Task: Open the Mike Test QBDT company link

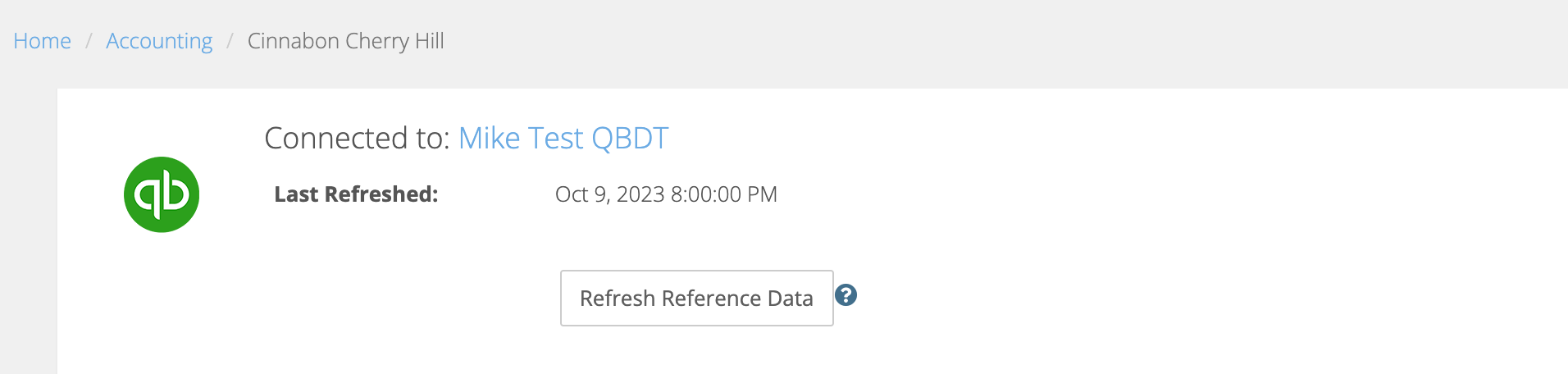Action: pos(563,138)
